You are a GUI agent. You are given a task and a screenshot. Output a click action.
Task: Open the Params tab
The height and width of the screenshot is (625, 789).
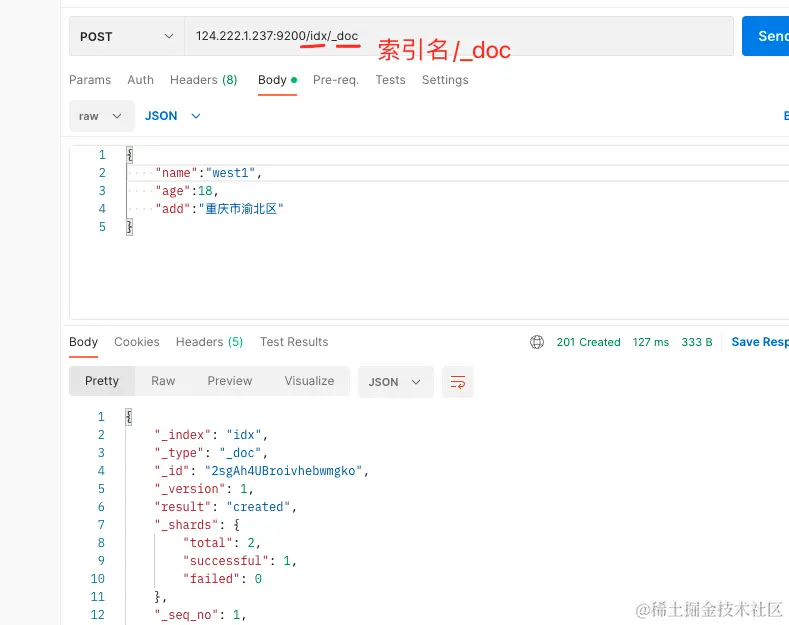click(x=90, y=80)
